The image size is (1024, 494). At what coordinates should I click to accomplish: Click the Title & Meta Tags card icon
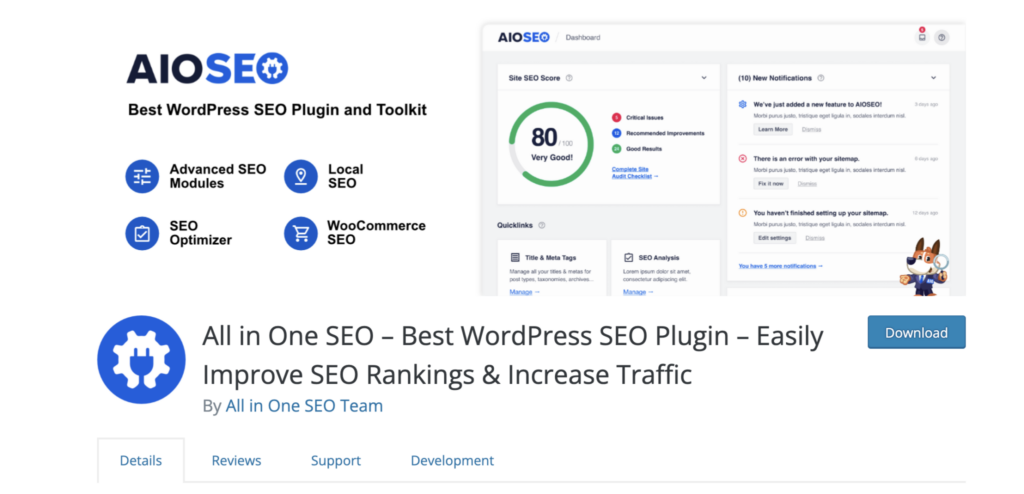515,257
